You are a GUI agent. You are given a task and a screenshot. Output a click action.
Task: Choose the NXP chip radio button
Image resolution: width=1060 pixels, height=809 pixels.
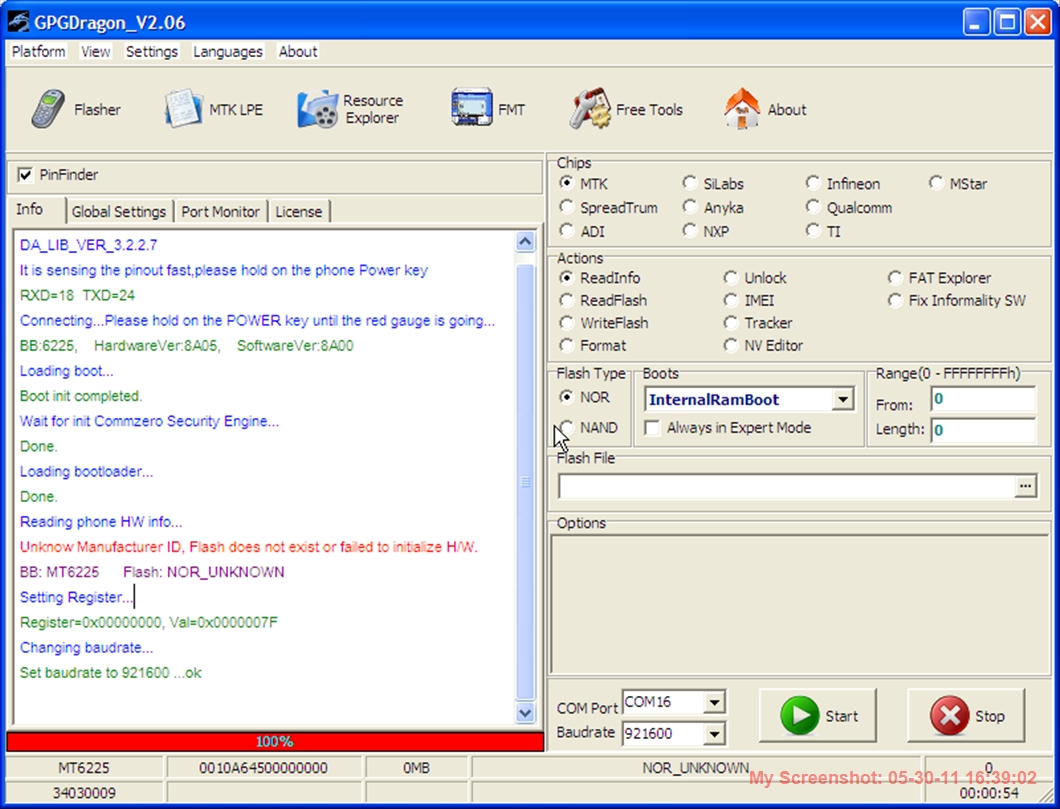point(690,231)
